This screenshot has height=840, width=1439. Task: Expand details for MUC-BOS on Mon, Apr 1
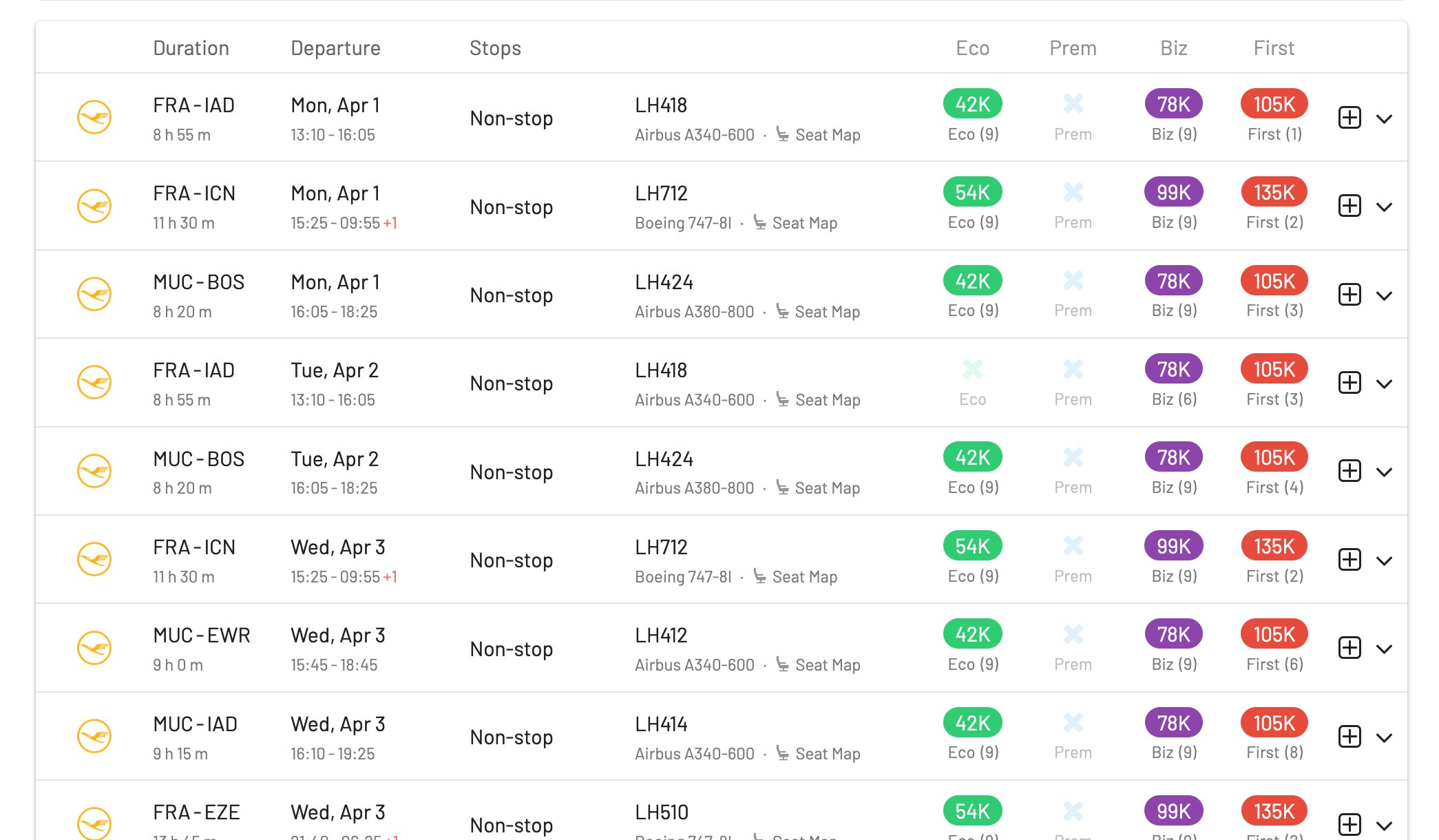1384,296
